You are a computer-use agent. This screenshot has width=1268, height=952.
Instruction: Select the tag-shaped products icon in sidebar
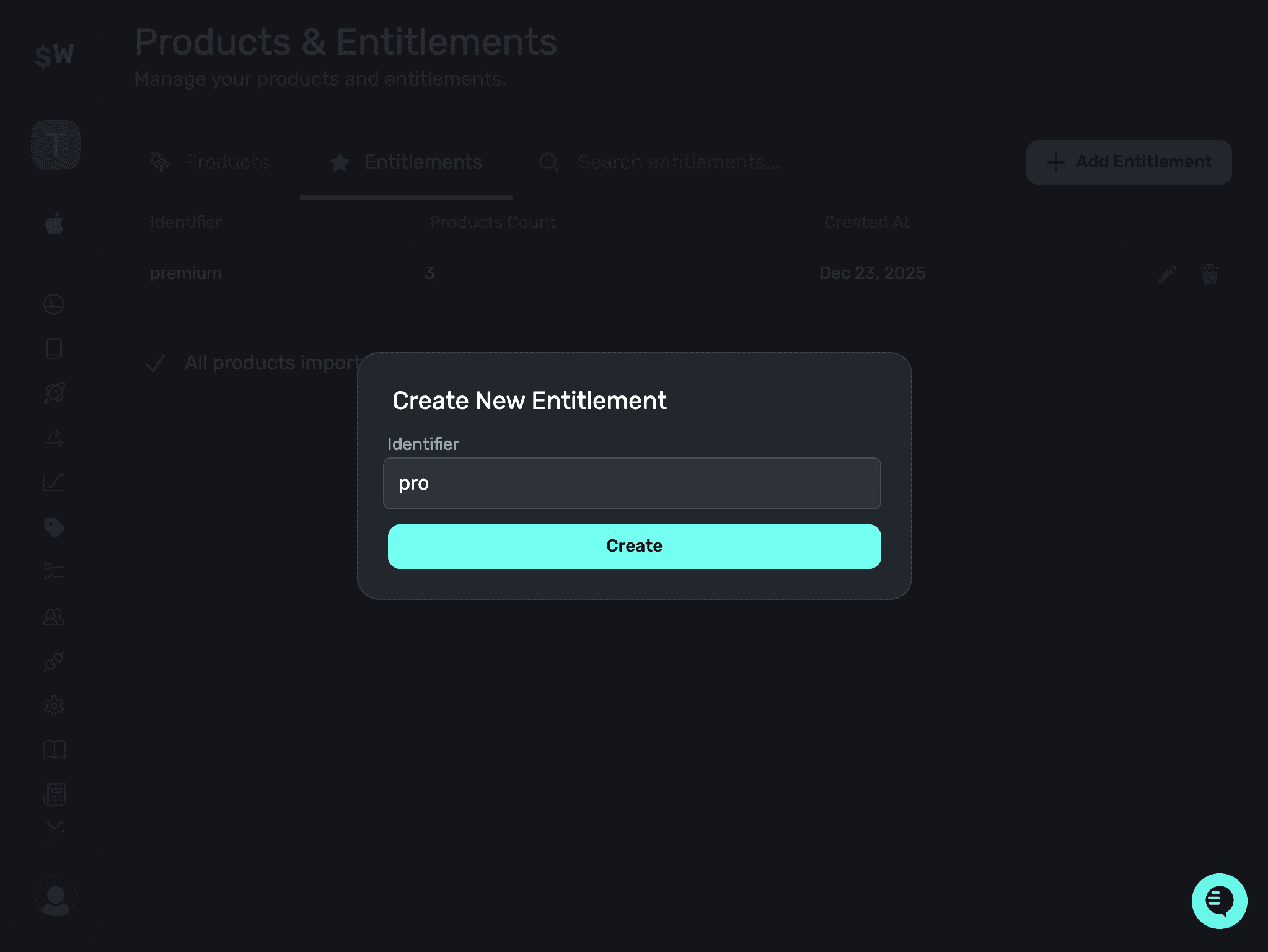click(55, 527)
